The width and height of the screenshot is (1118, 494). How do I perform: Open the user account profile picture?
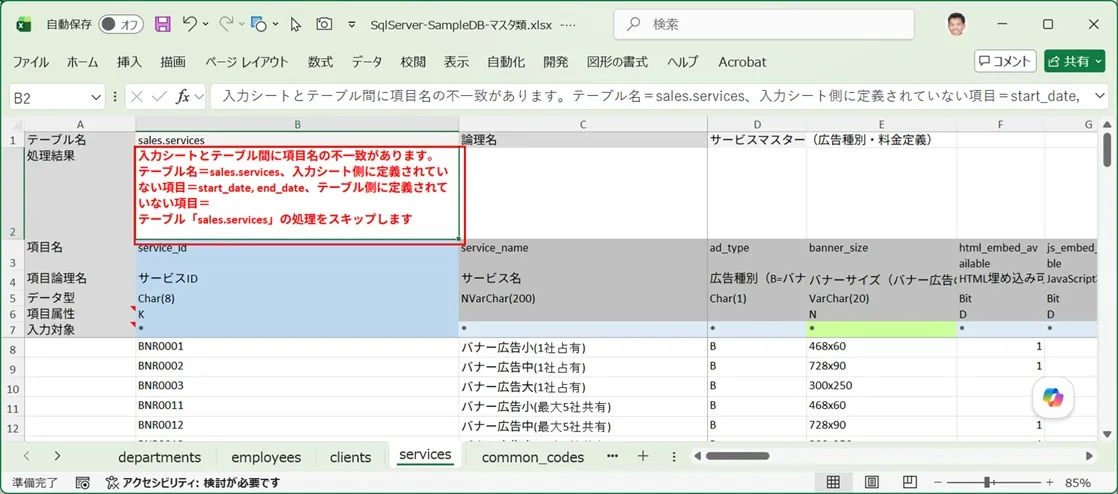[958, 24]
